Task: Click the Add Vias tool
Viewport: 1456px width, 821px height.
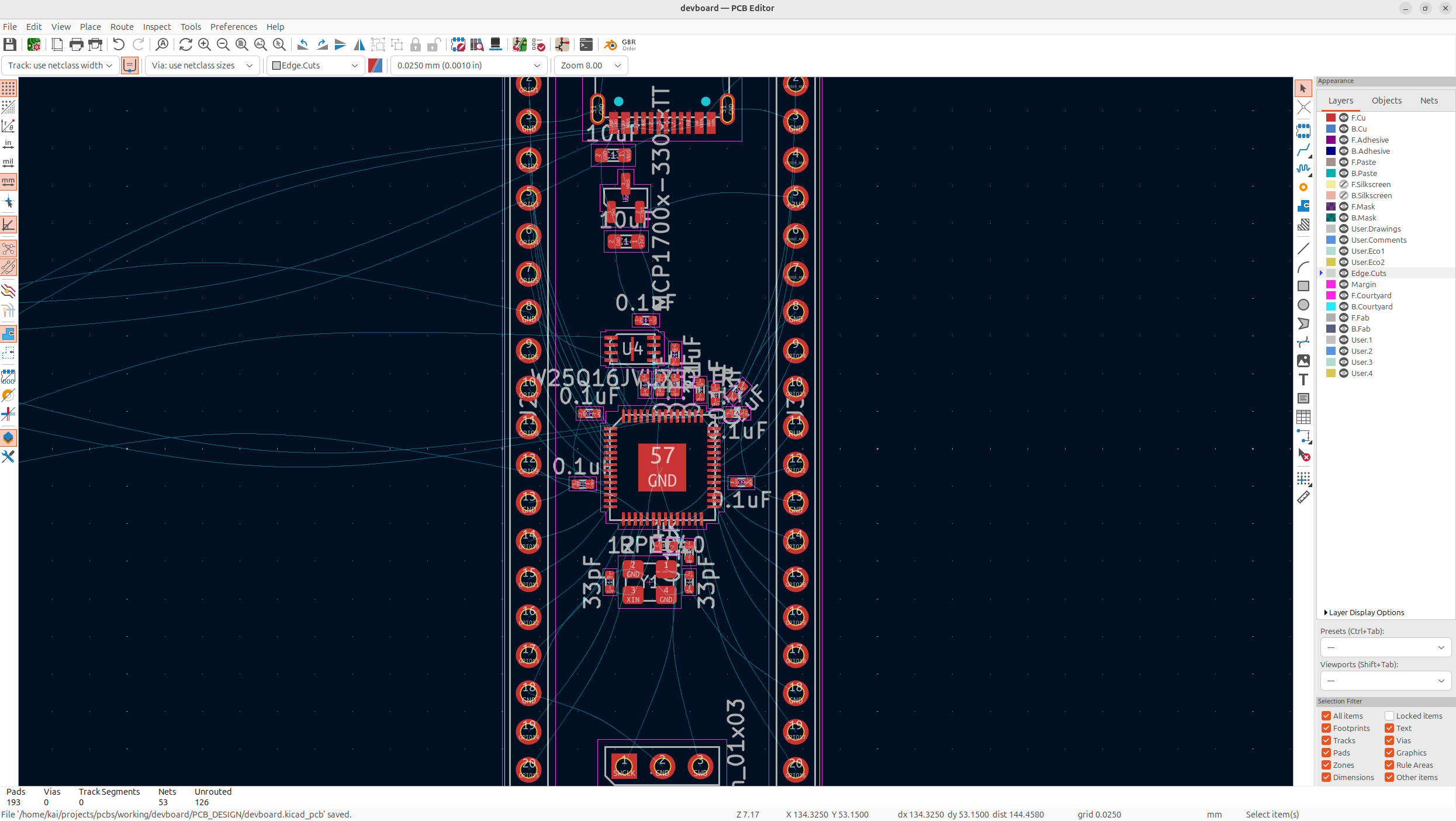Action: tap(1303, 187)
